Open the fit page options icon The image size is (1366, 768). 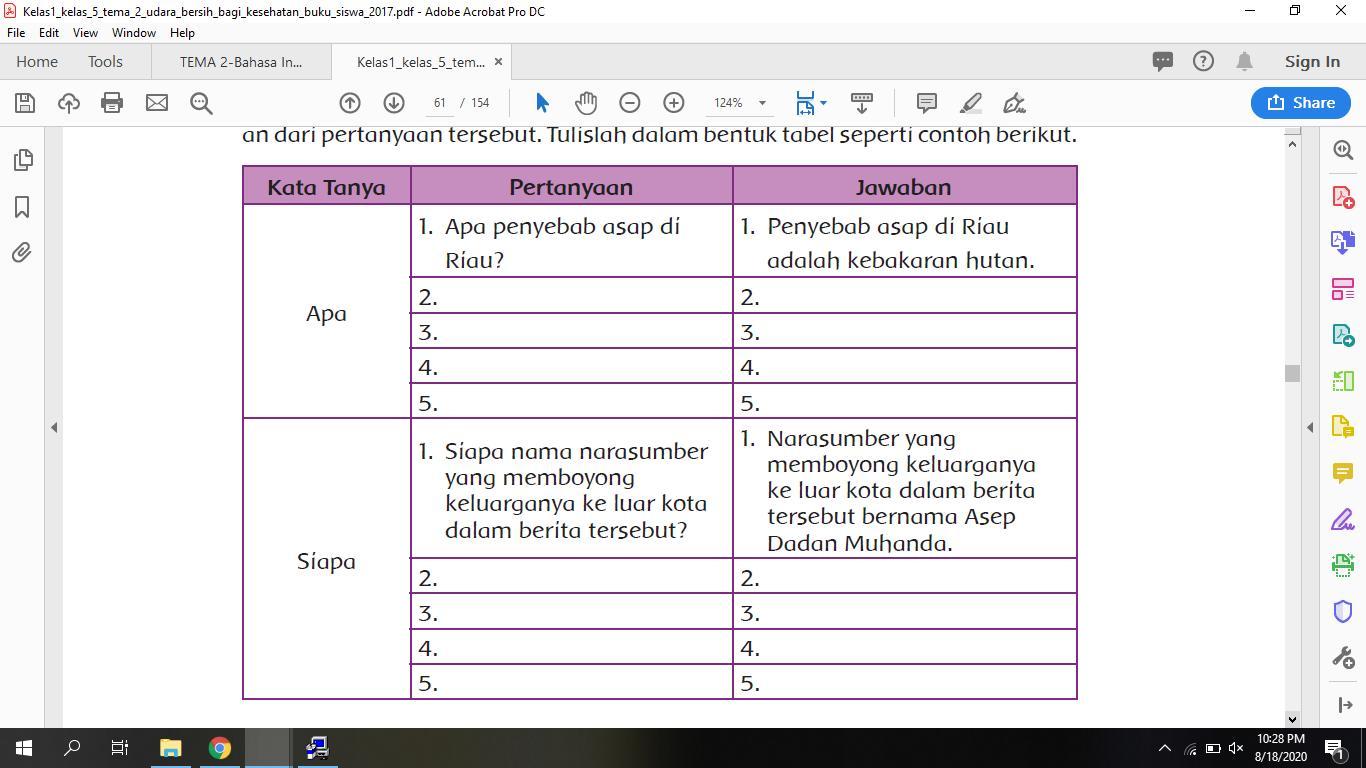(805, 103)
